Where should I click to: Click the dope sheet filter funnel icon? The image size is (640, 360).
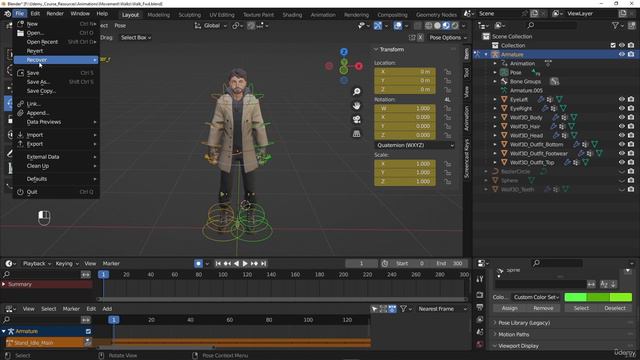point(403,309)
